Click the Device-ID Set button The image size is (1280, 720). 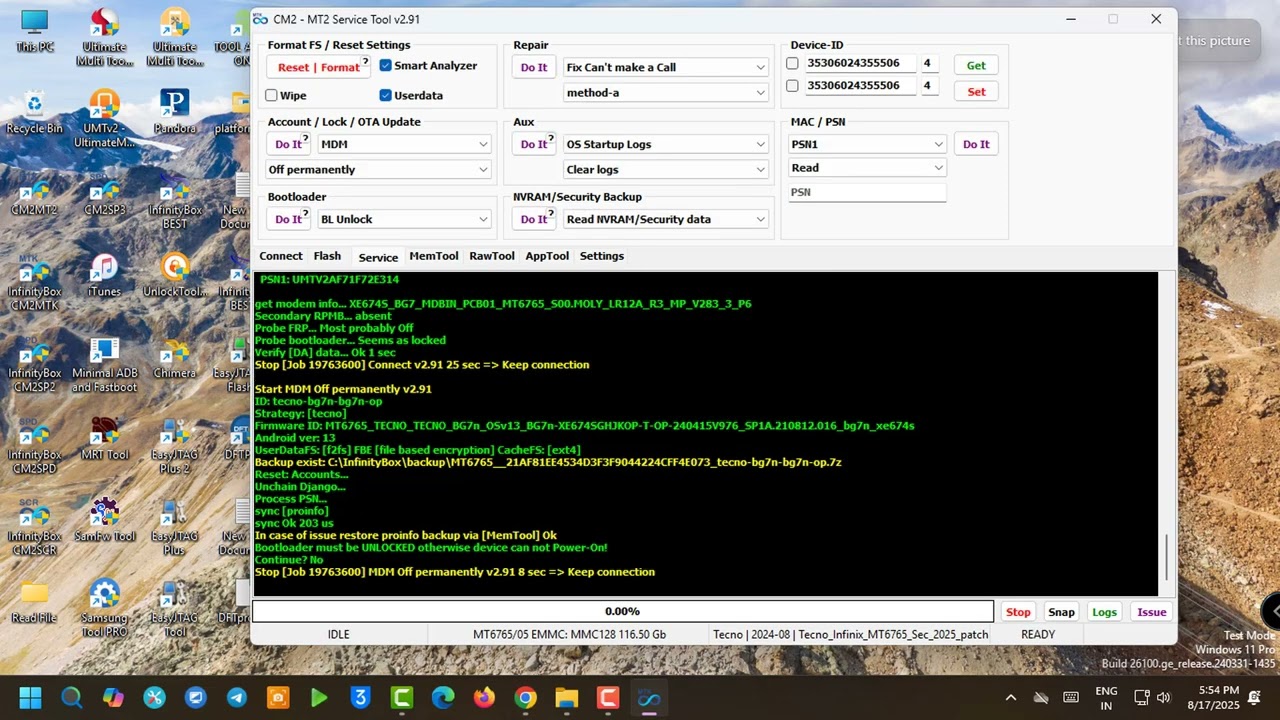pyautogui.click(x=976, y=91)
